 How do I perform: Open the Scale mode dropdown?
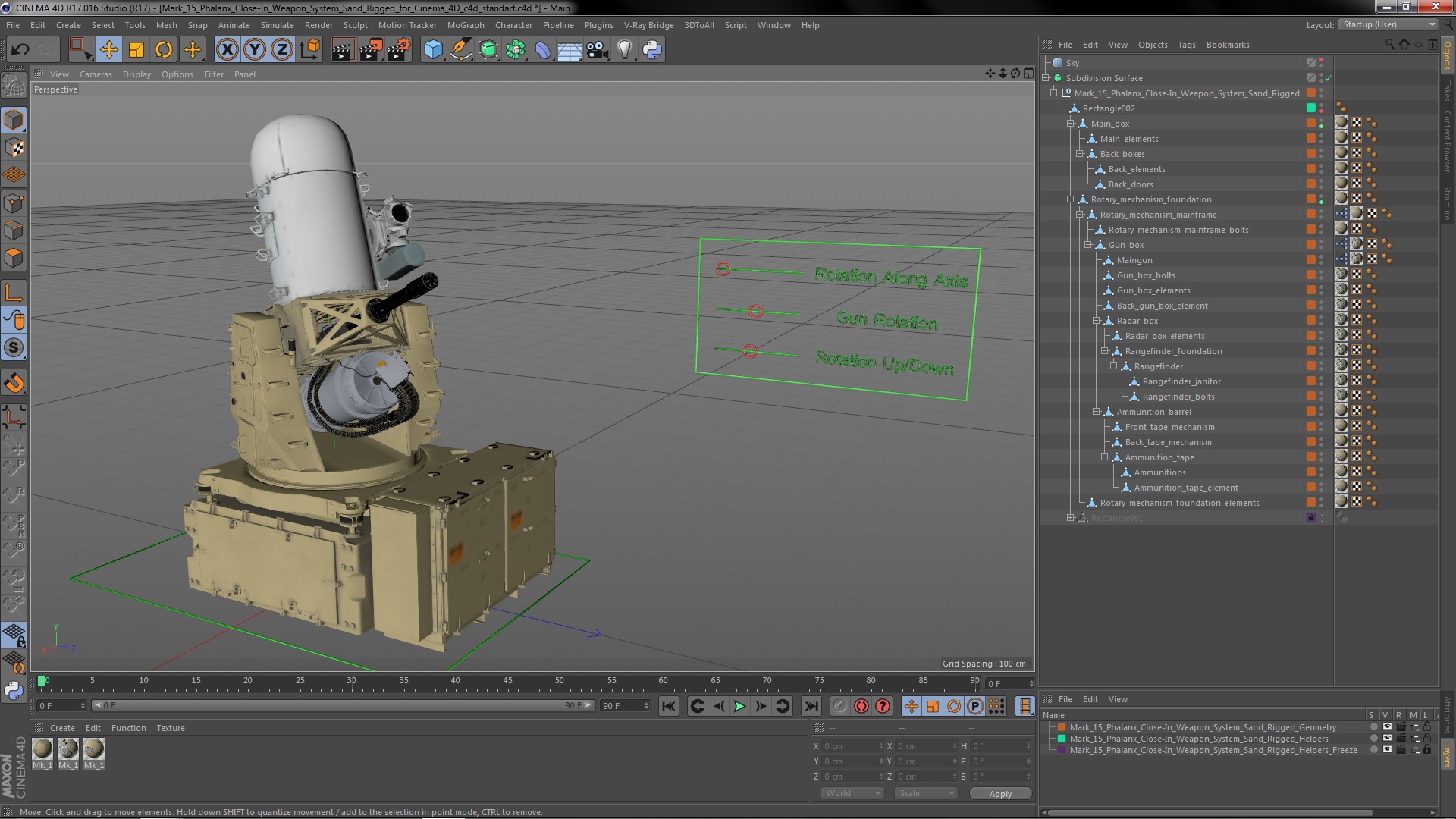(x=925, y=793)
